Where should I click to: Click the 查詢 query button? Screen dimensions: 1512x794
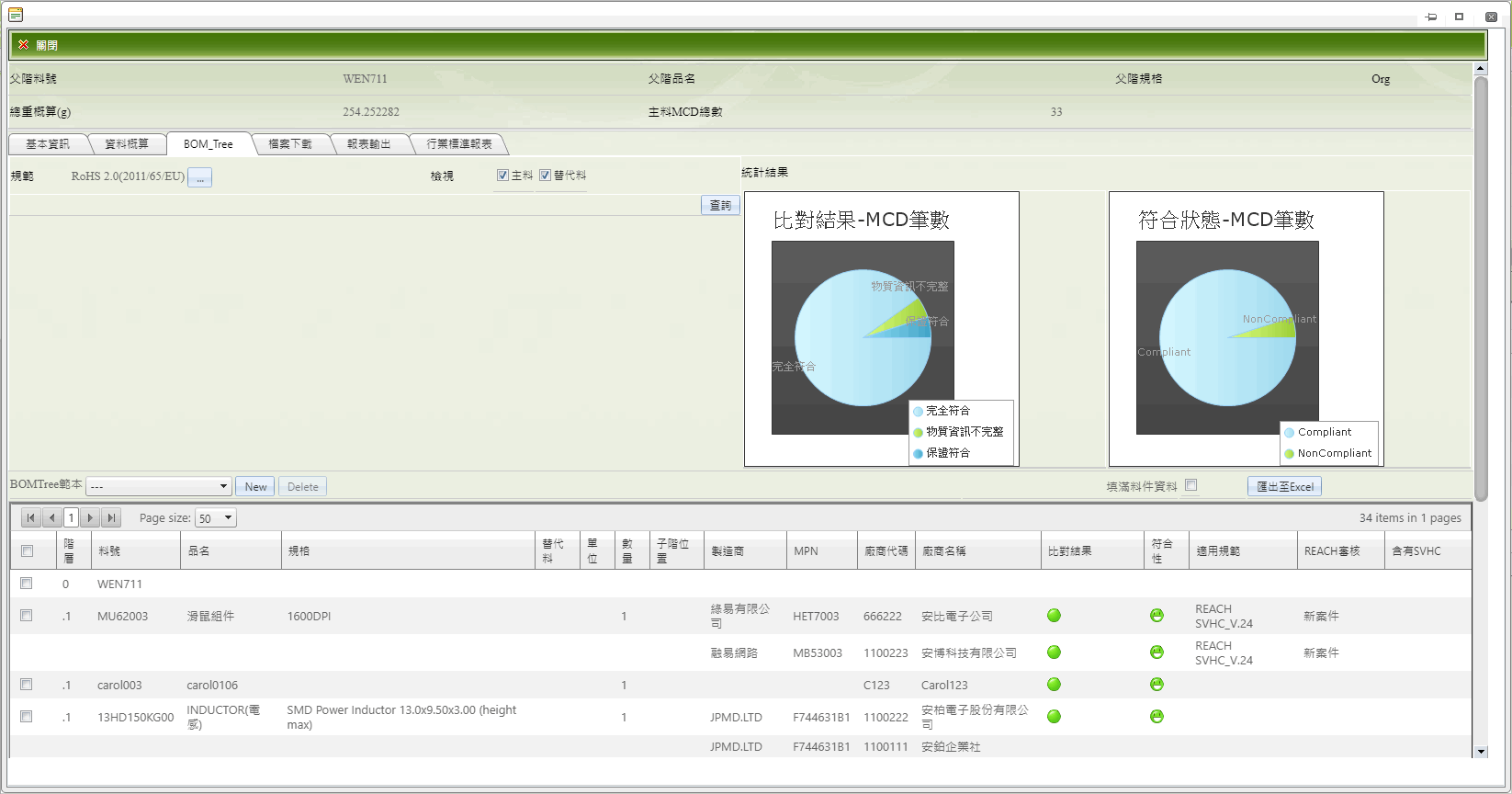pos(720,206)
